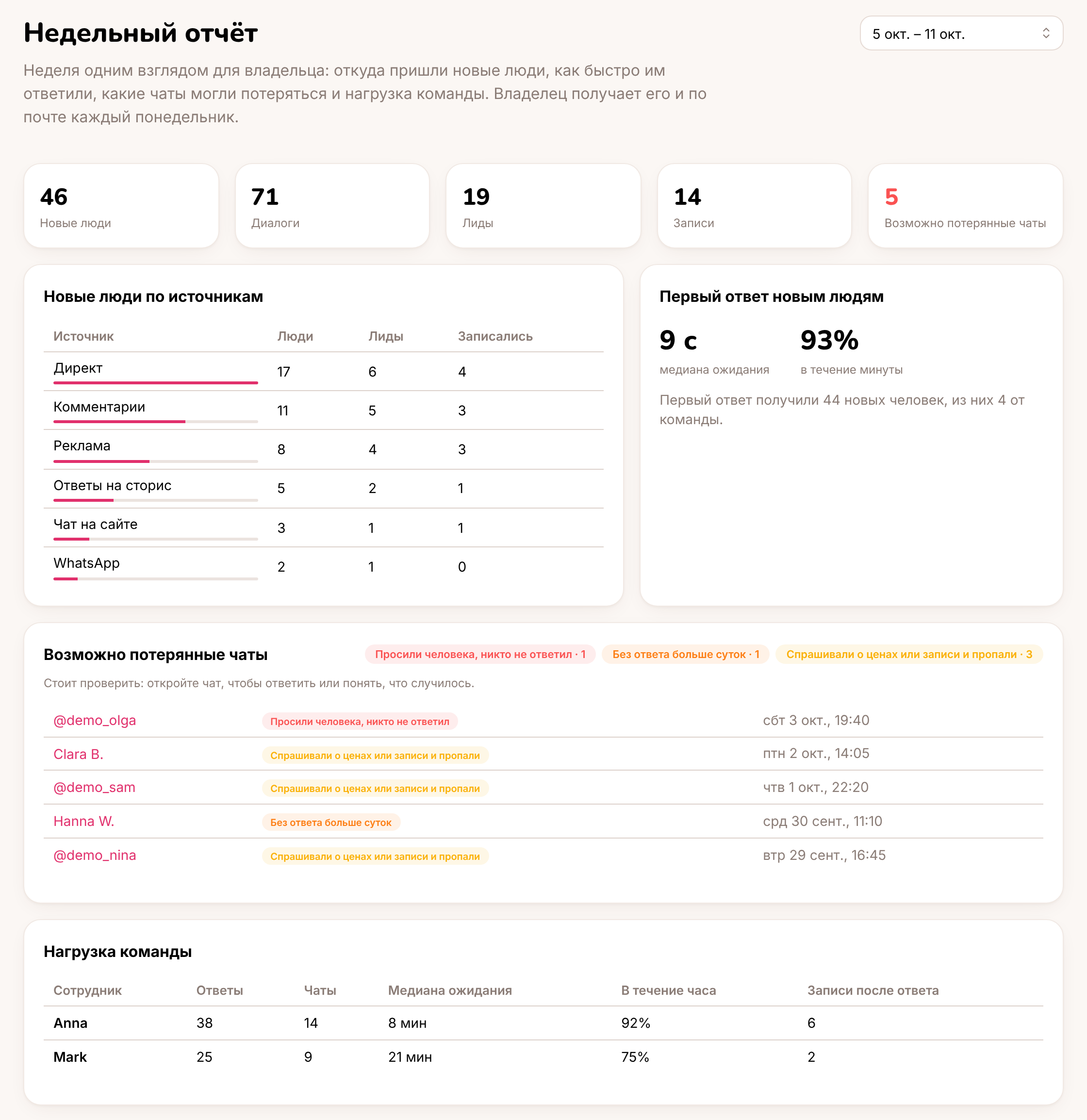Screen dimensions: 1087x1120
Task: Open the week range dropdown 5 окт. – 11 окт.
Action: point(961,33)
